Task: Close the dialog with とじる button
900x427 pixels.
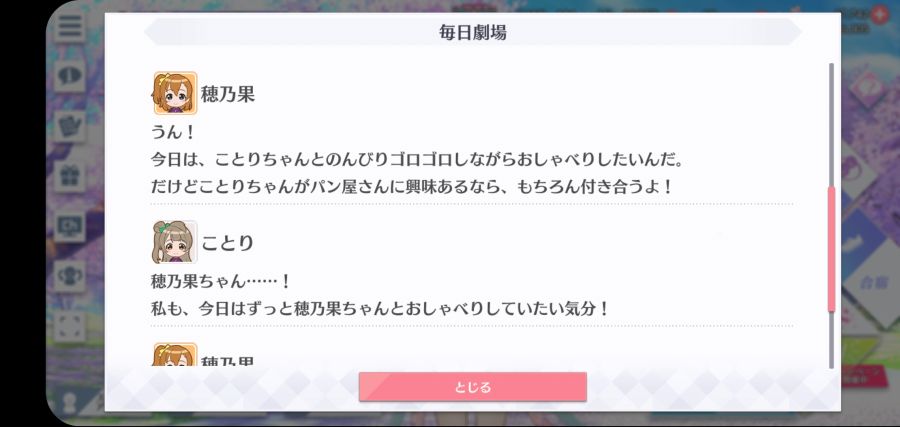Action: 472,387
